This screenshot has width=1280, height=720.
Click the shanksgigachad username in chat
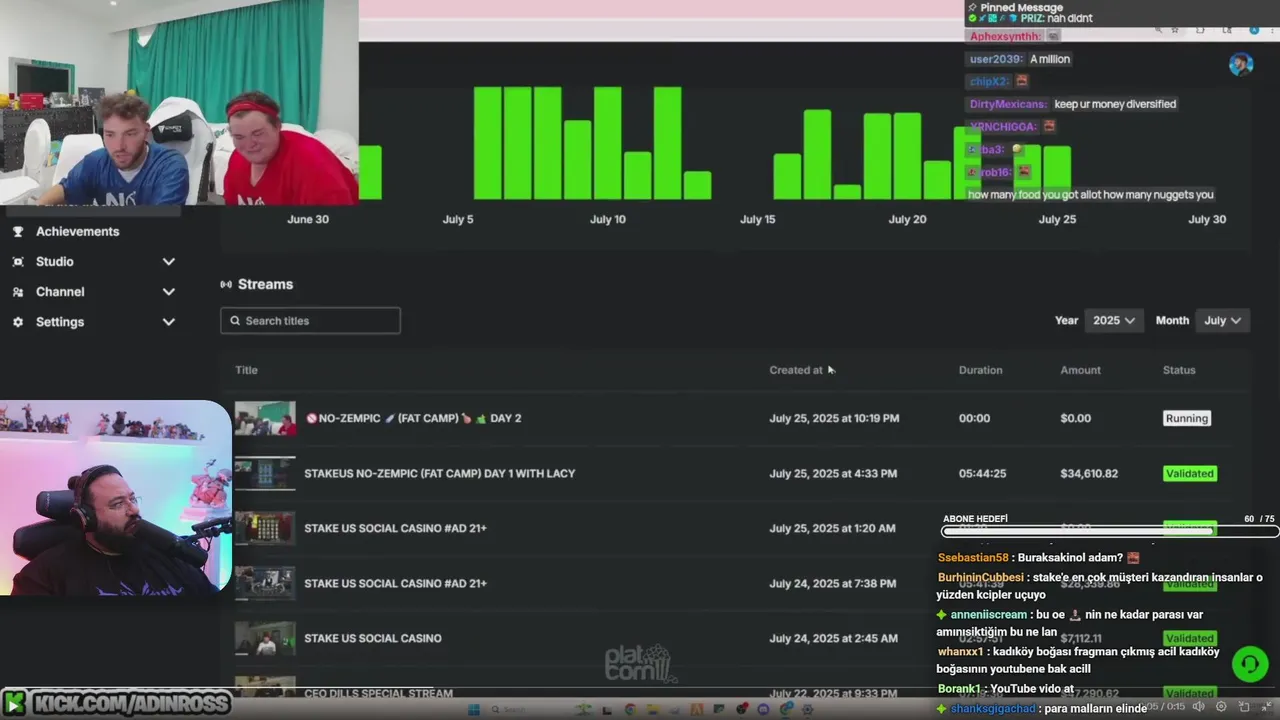tap(993, 709)
